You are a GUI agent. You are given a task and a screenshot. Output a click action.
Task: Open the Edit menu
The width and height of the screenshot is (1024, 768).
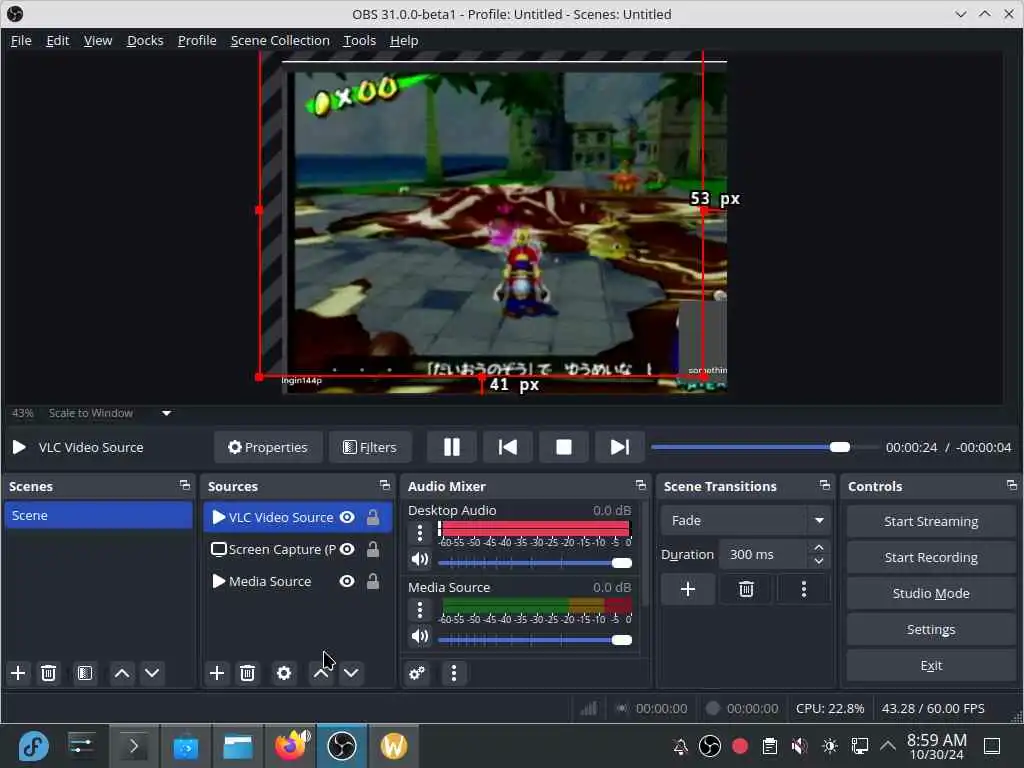click(57, 40)
